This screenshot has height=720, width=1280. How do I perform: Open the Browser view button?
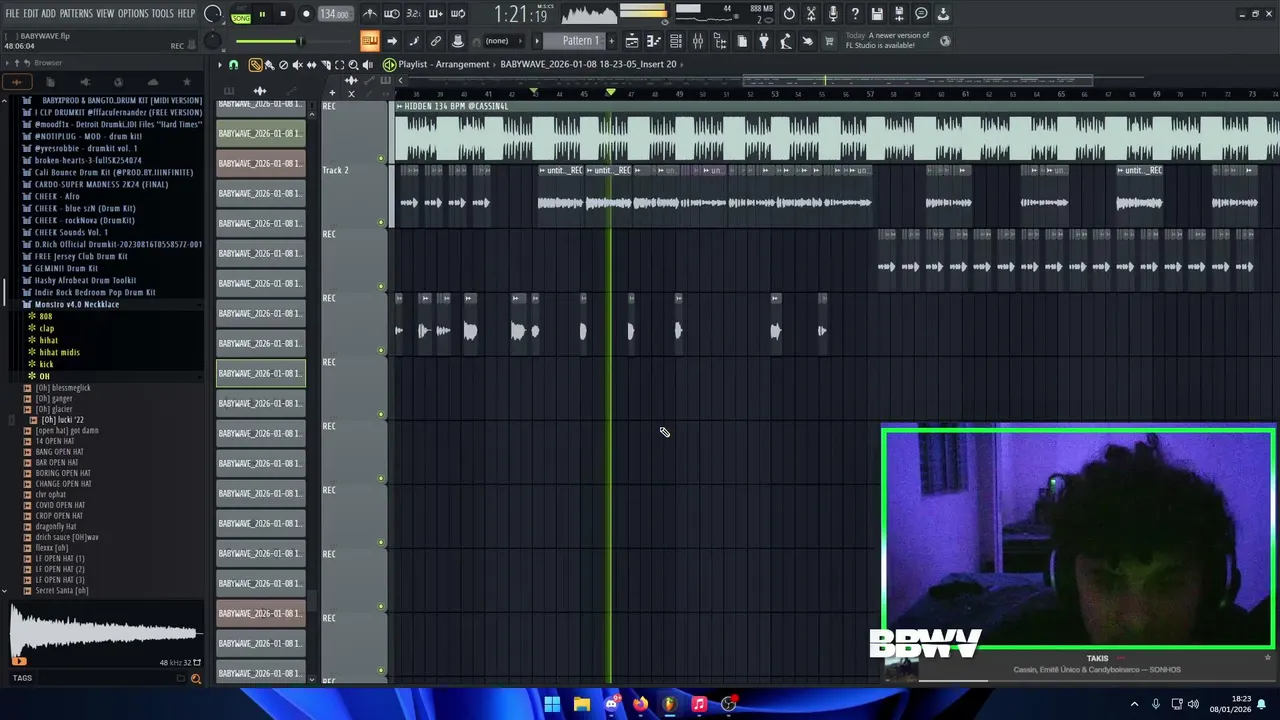click(720, 41)
